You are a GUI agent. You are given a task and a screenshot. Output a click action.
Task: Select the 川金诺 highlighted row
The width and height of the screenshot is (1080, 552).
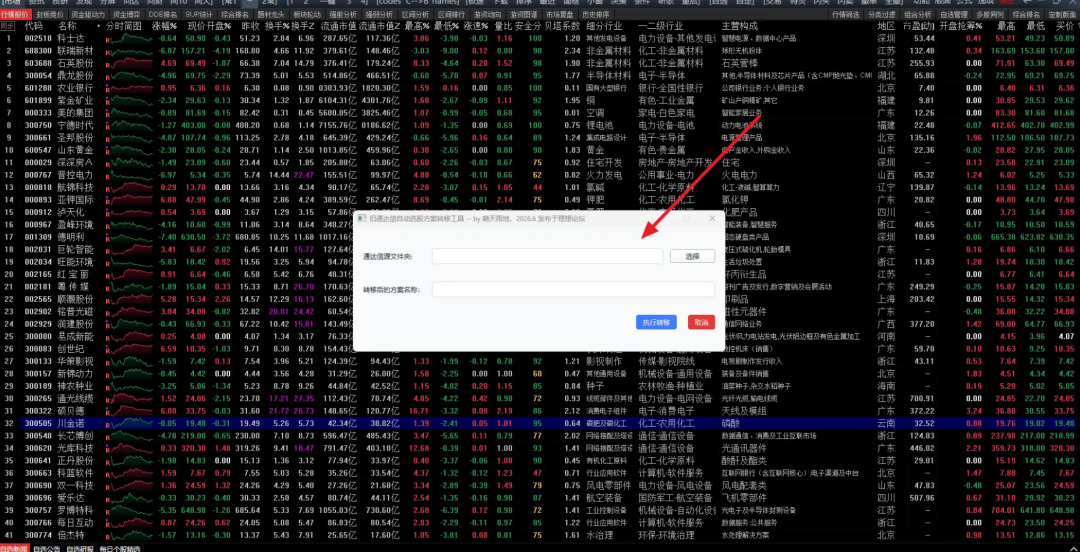540,422
